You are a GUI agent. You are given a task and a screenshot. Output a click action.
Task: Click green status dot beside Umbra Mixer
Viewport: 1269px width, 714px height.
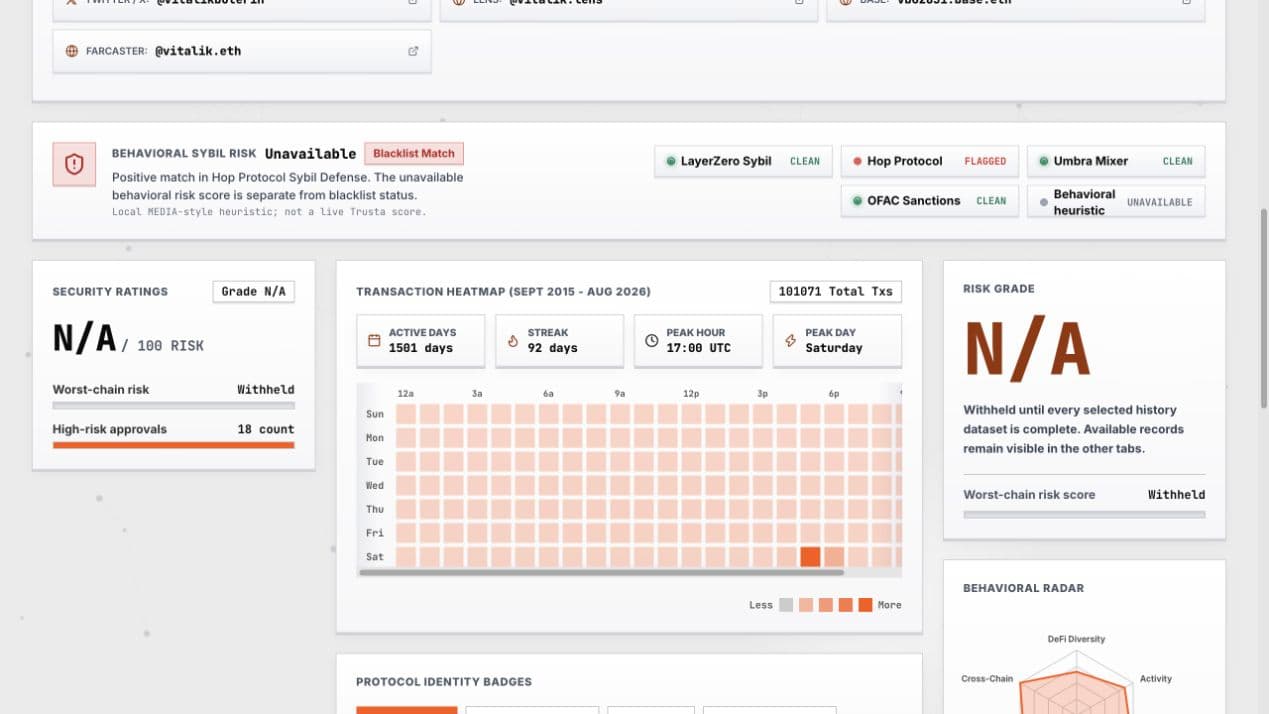coord(1044,161)
